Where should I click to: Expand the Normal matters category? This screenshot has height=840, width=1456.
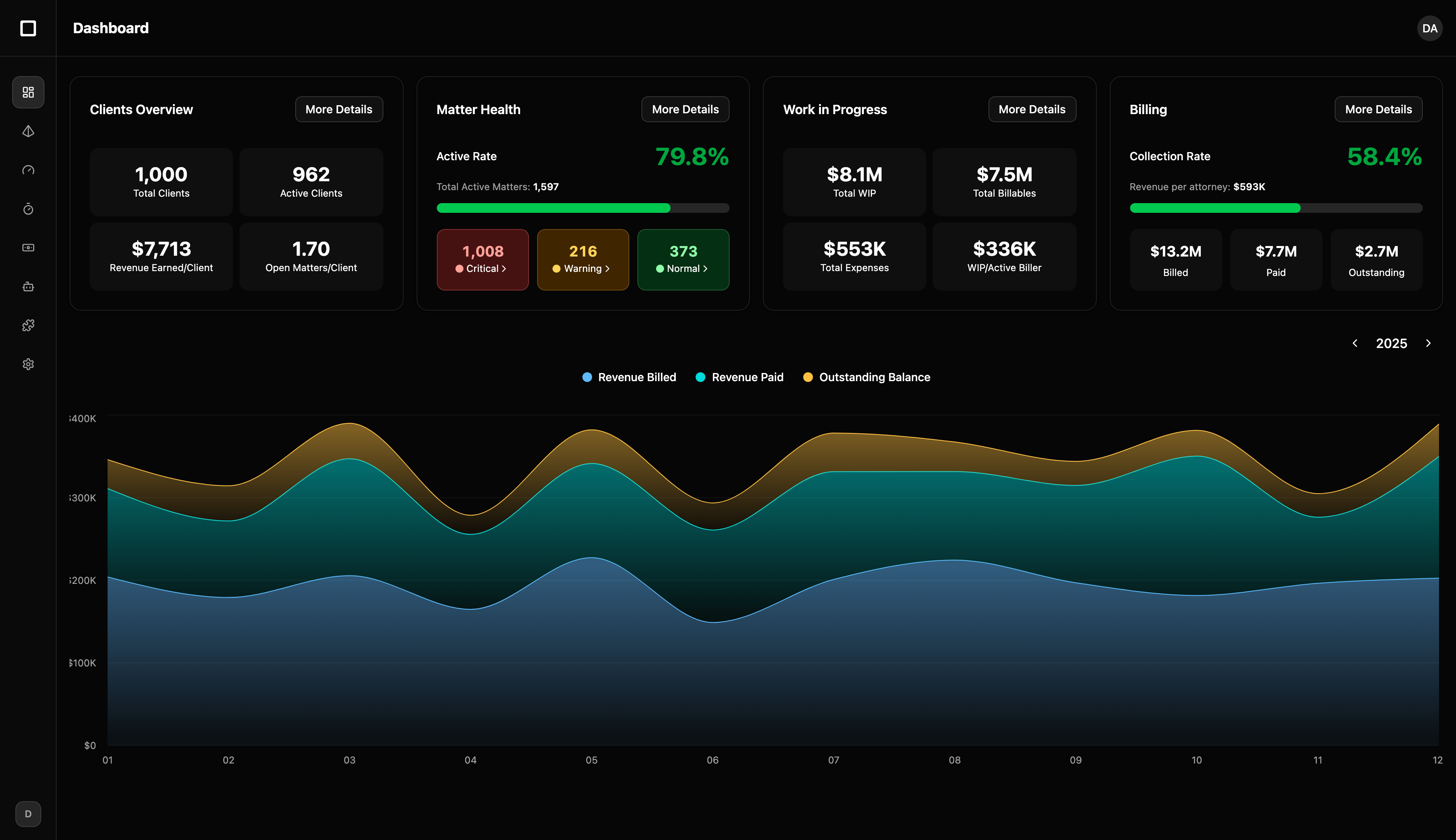pos(683,260)
